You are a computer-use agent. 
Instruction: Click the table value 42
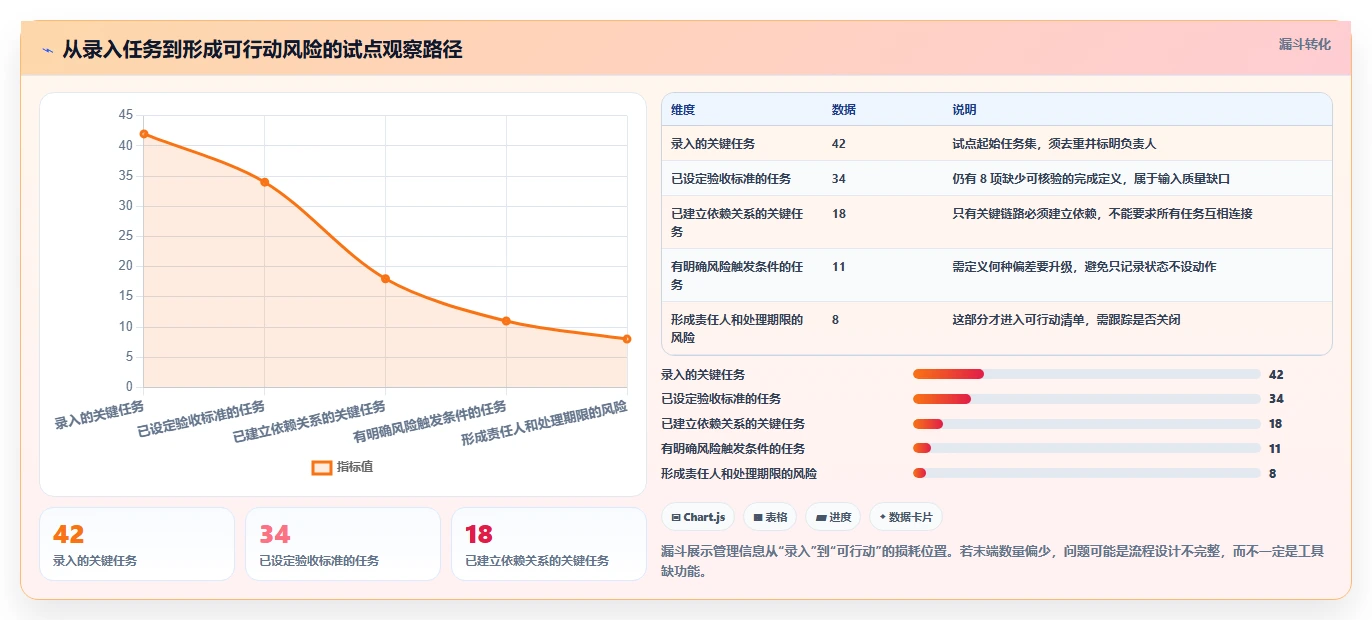pos(838,144)
